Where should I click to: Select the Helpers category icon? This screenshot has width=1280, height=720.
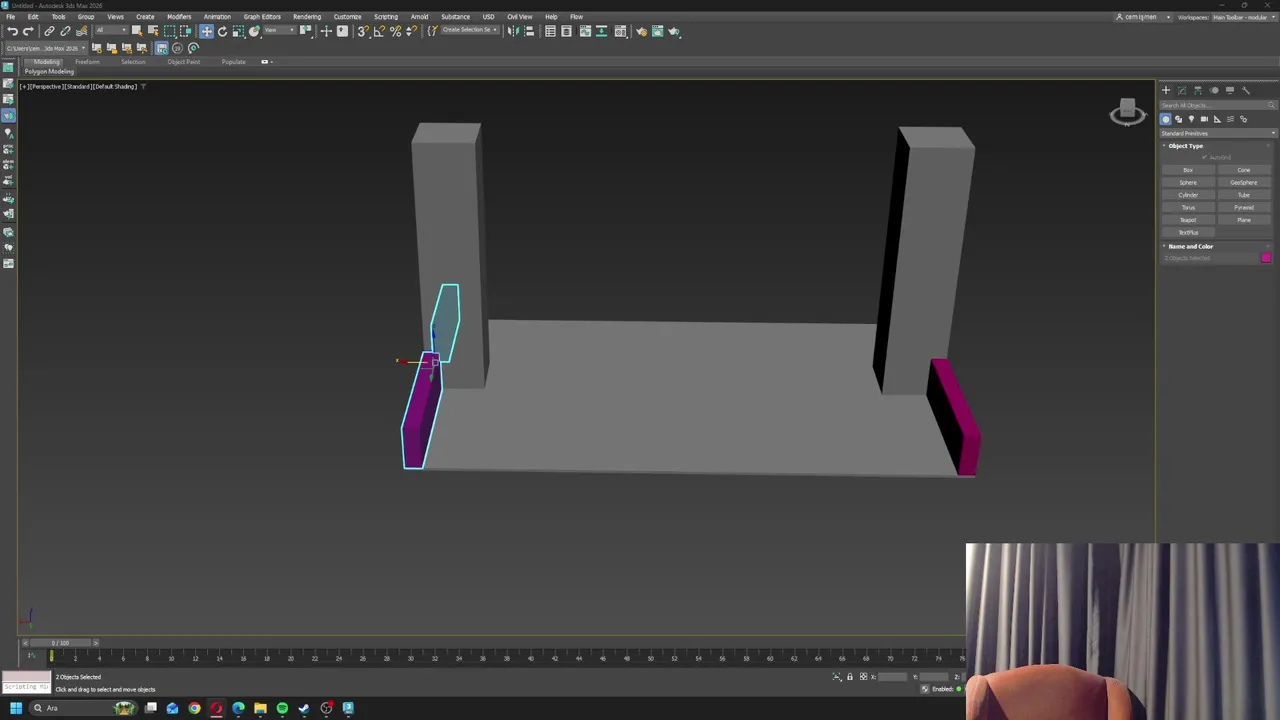(x=1217, y=119)
